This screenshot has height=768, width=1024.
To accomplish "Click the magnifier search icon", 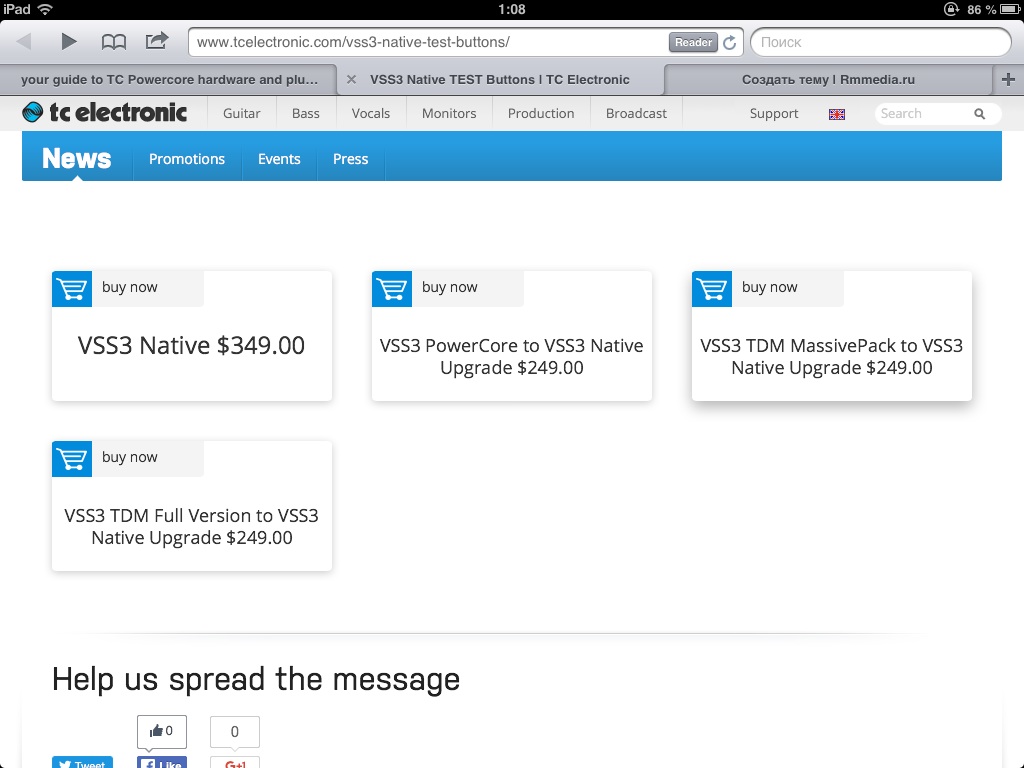I will (980, 114).
